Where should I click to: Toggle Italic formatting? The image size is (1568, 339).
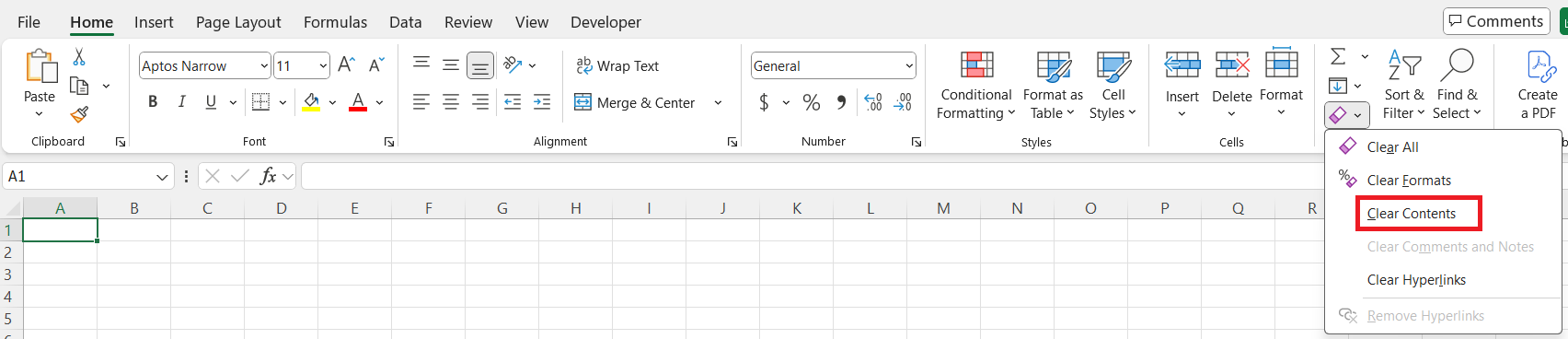181,102
